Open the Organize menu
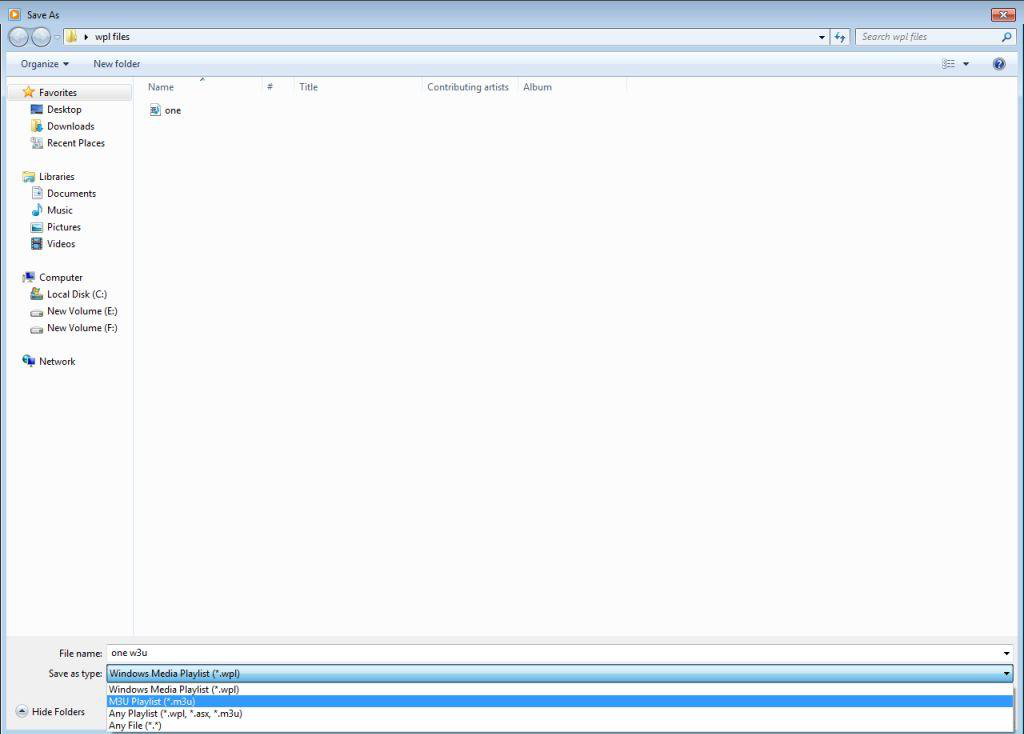1024x734 pixels. (44, 63)
